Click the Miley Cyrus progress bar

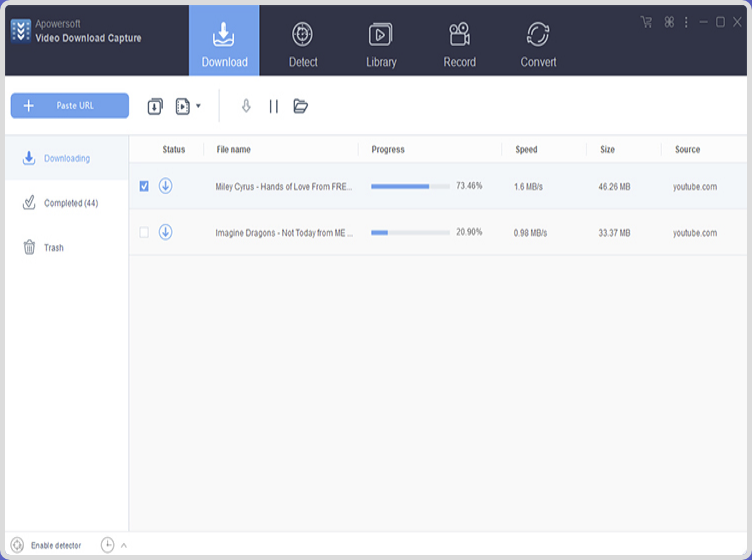coord(411,186)
